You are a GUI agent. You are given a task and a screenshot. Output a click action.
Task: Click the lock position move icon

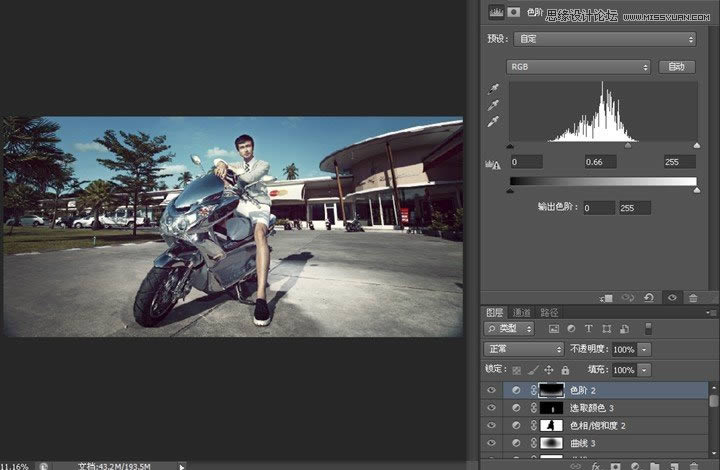click(x=550, y=369)
